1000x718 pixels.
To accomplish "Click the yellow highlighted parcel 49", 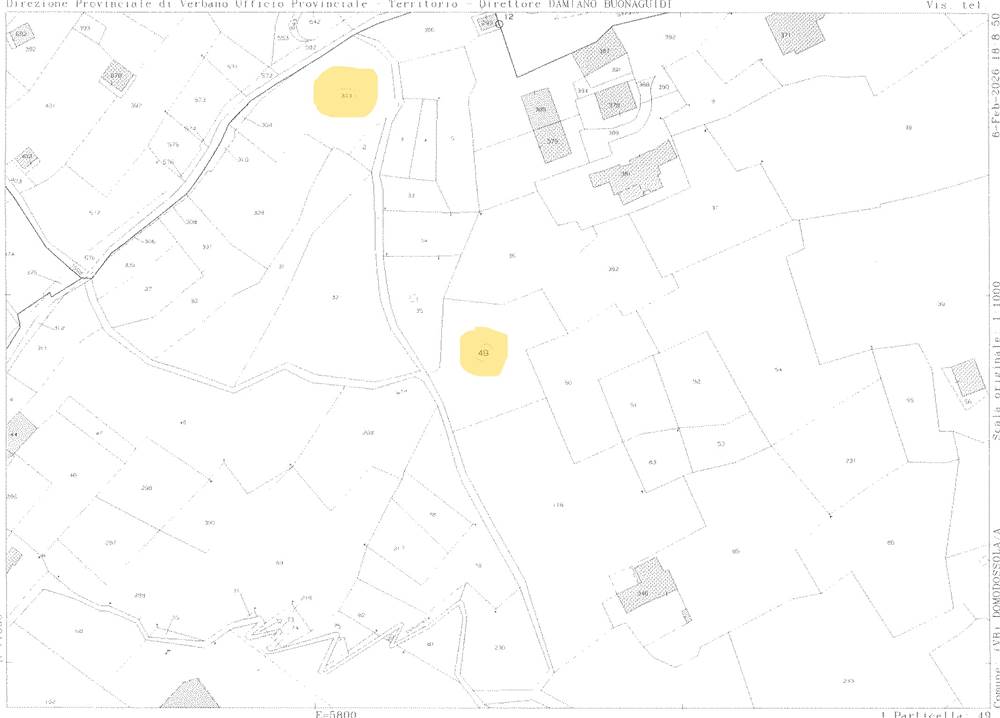I will pyautogui.click(x=484, y=352).
